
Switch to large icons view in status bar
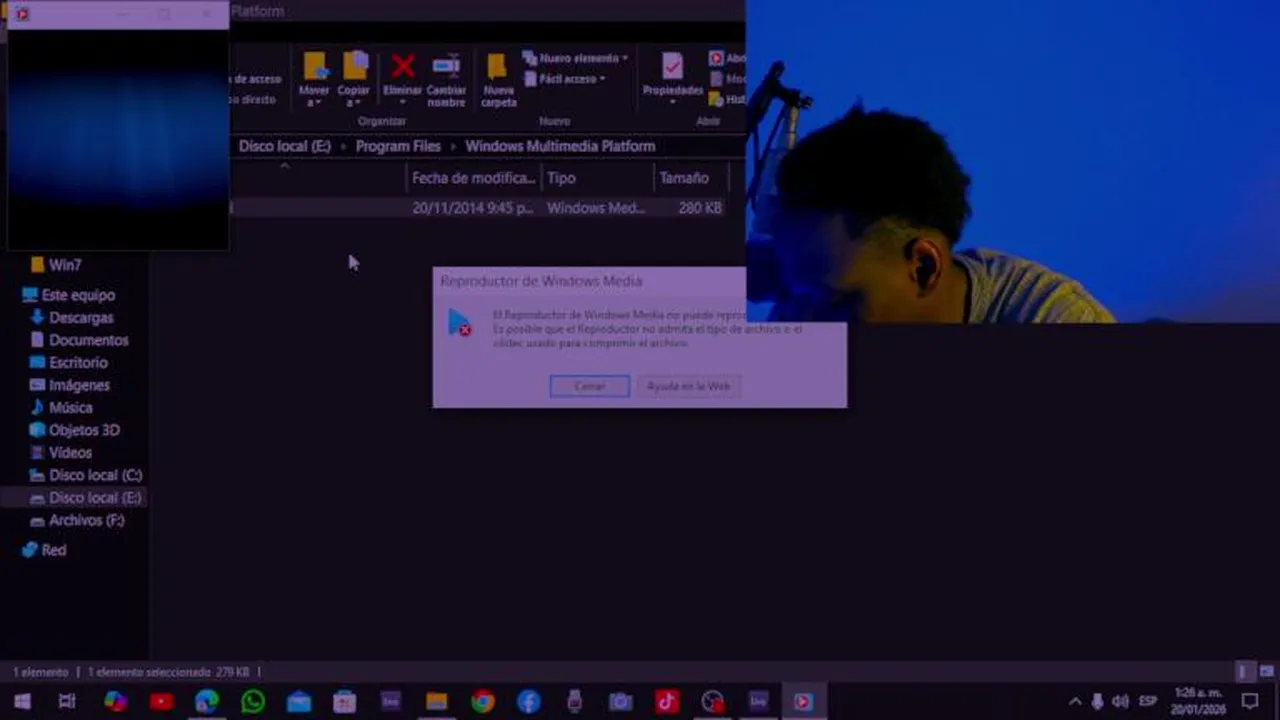pos(1266,672)
